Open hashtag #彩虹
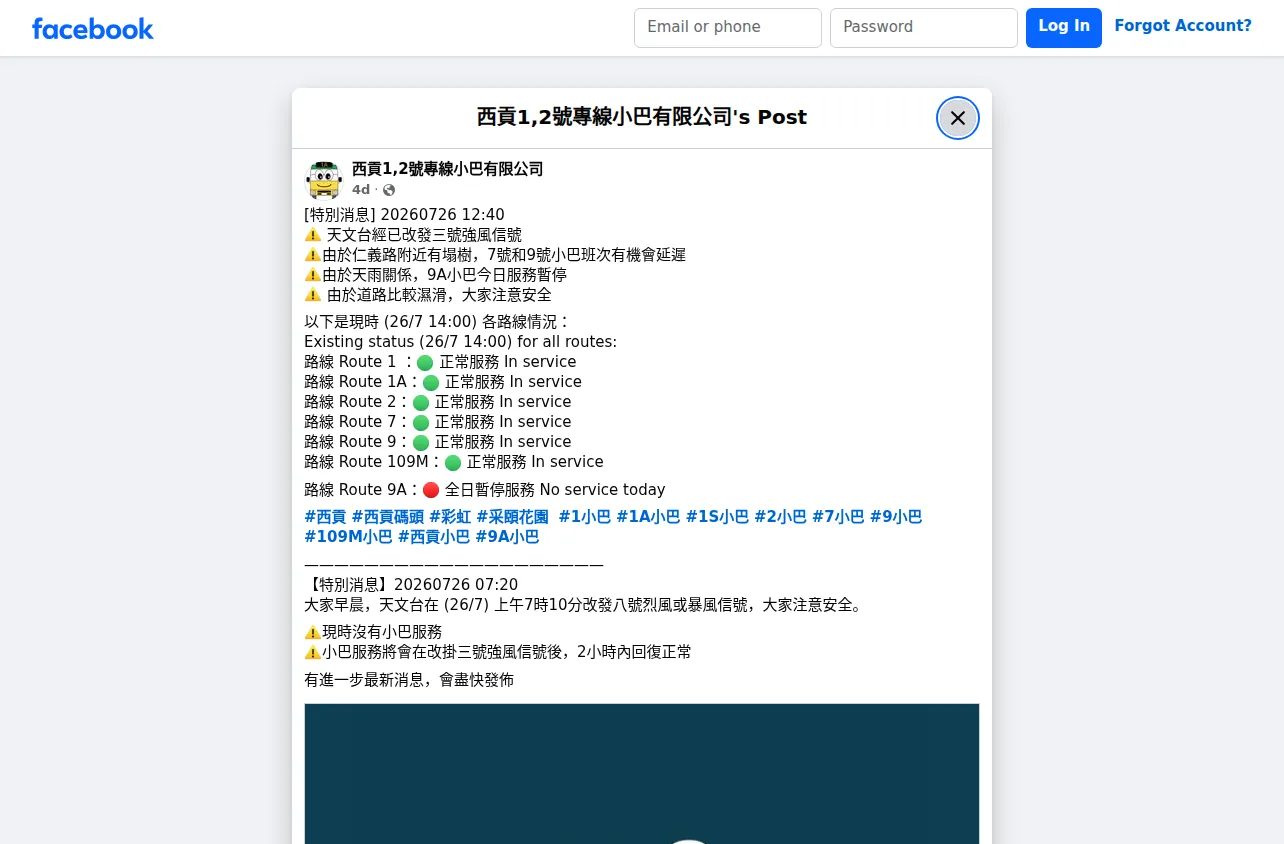Screen dimensions: 1284x844 (450, 517)
